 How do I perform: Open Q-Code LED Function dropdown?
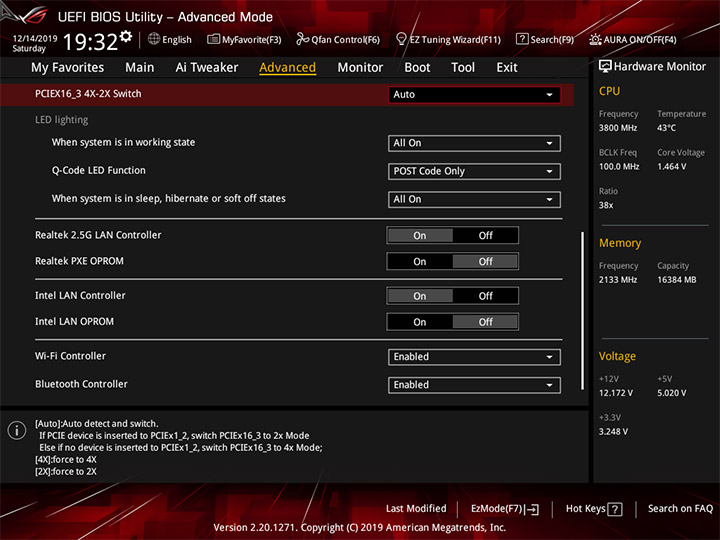coord(474,171)
